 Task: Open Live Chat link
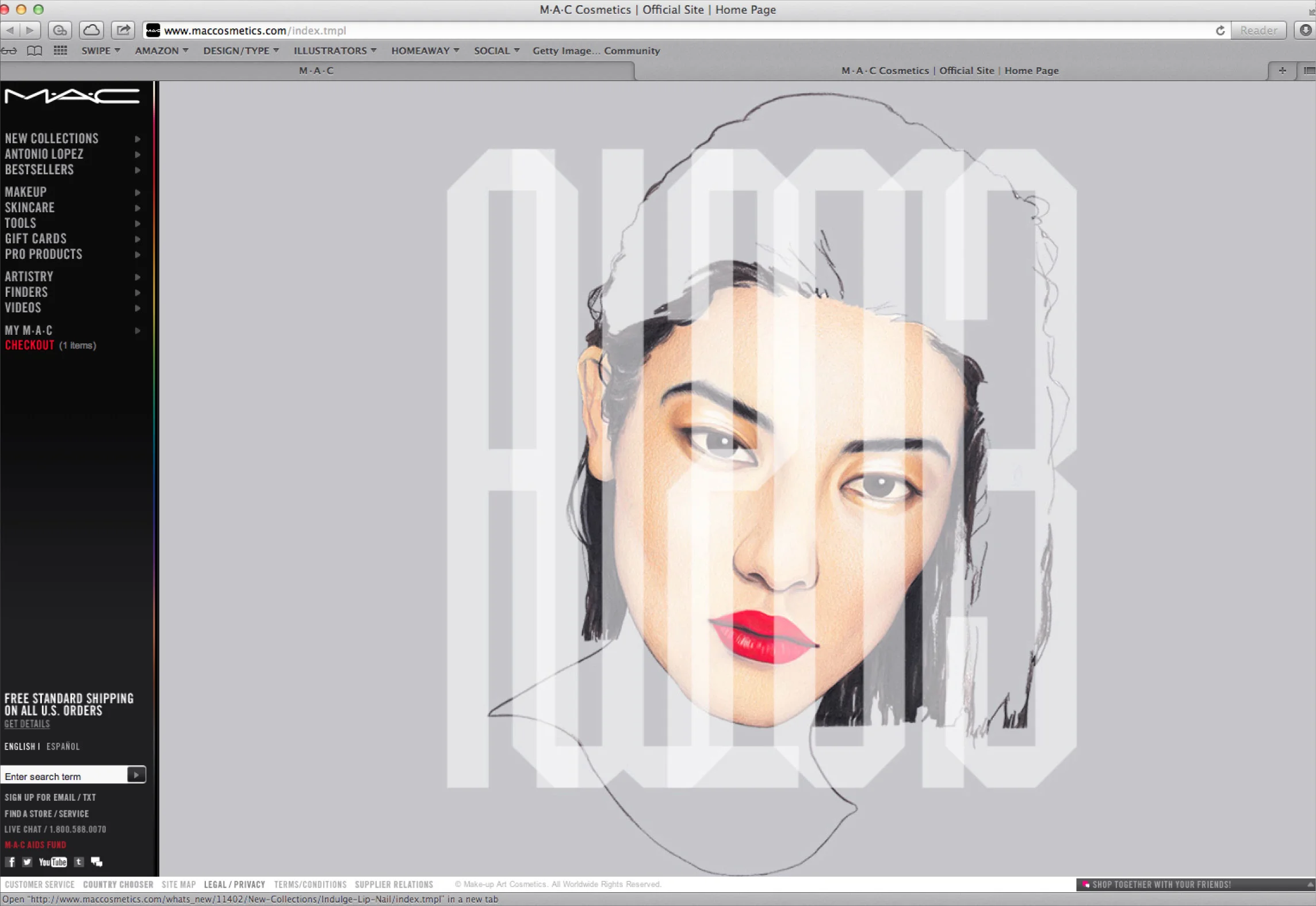click(x=55, y=829)
